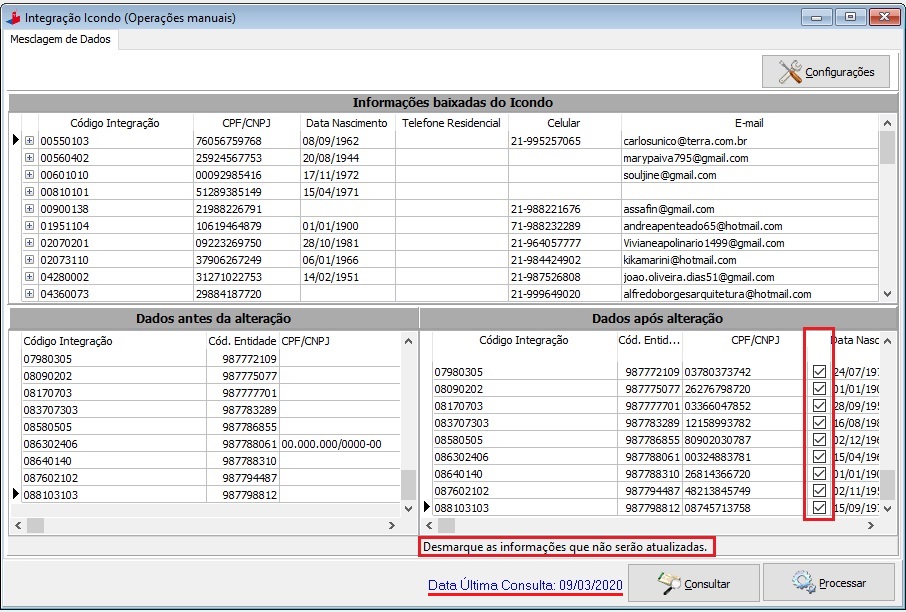Switch to Mesclagem de Dados tab
This screenshot has height=612, width=906.
click(x=61, y=39)
